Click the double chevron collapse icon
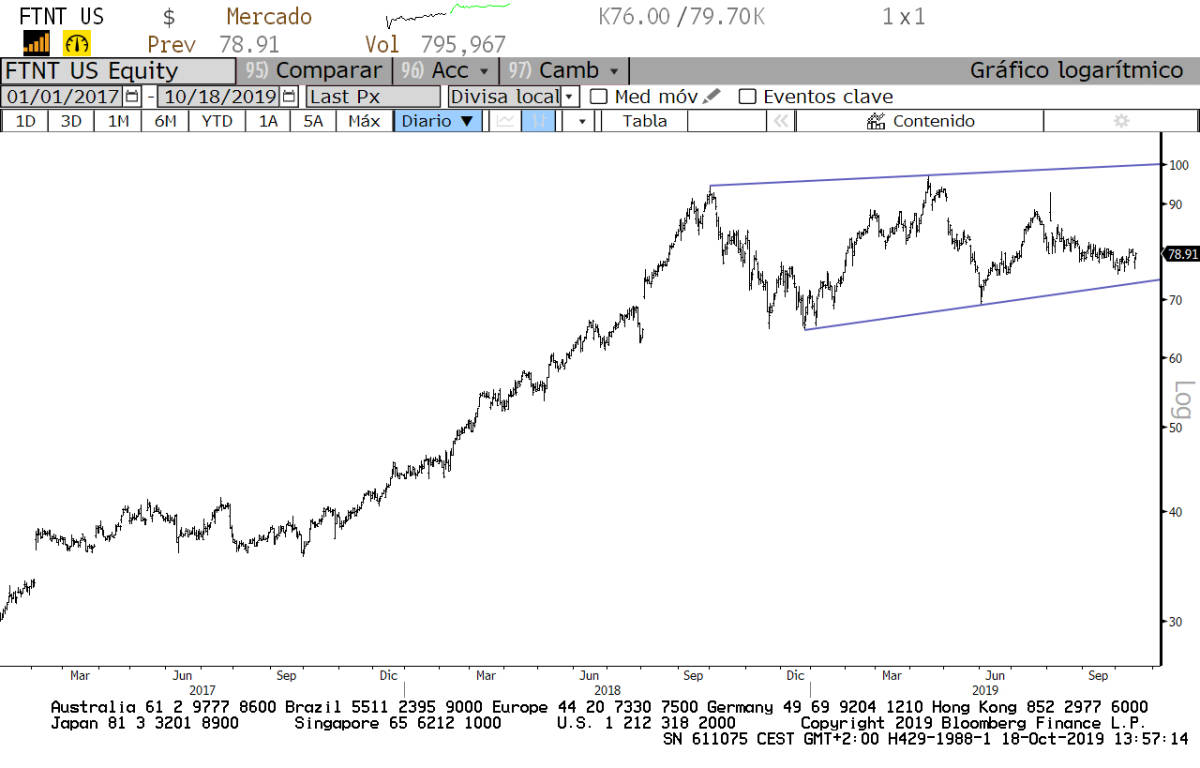Viewport: 1200px width, 768px height. coord(780,121)
